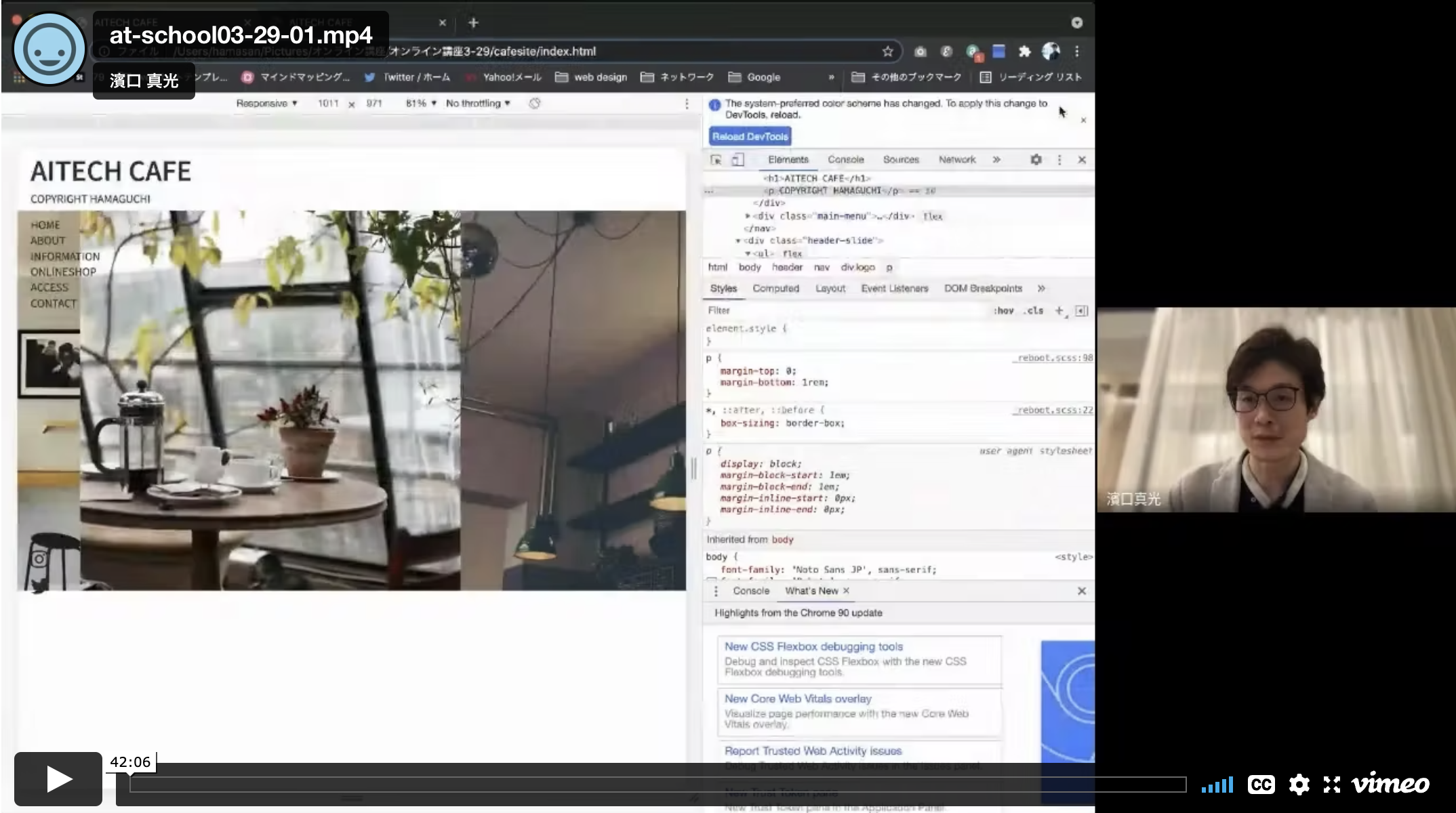
Task: Open web design bookmarks folder
Action: tap(591, 77)
